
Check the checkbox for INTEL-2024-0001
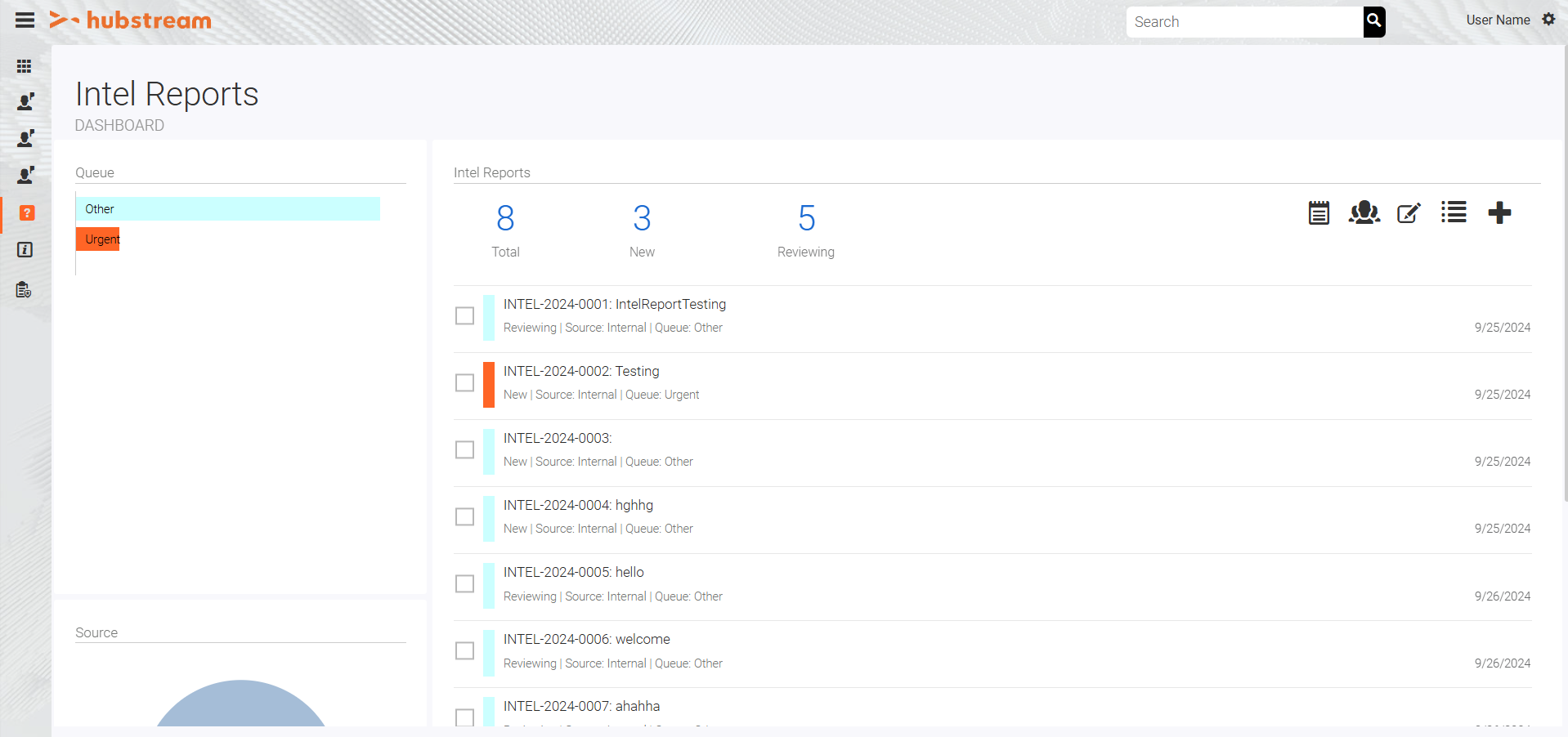pyautogui.click(x=464, y=316)
